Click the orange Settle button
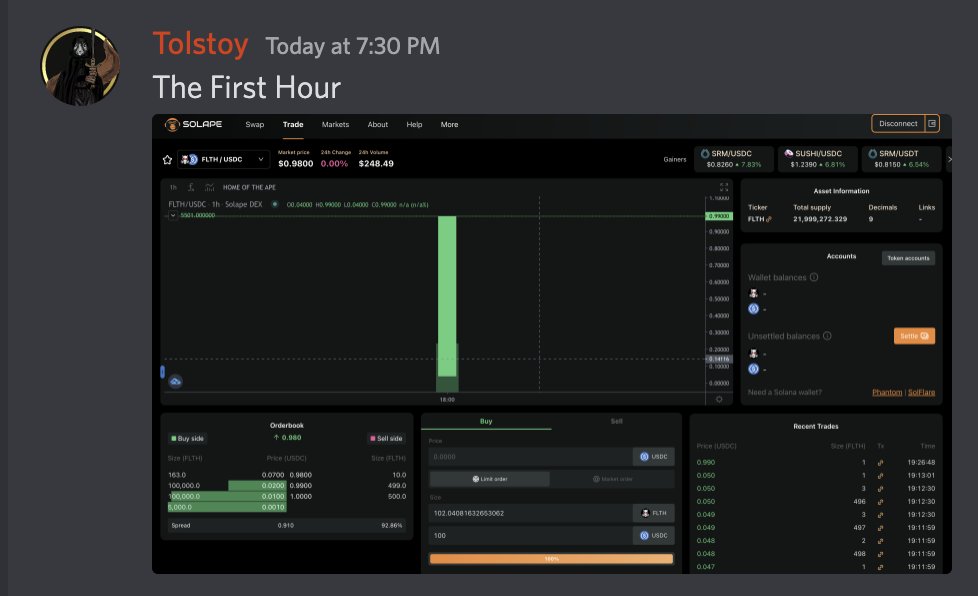978x596 pixels. 914,336
